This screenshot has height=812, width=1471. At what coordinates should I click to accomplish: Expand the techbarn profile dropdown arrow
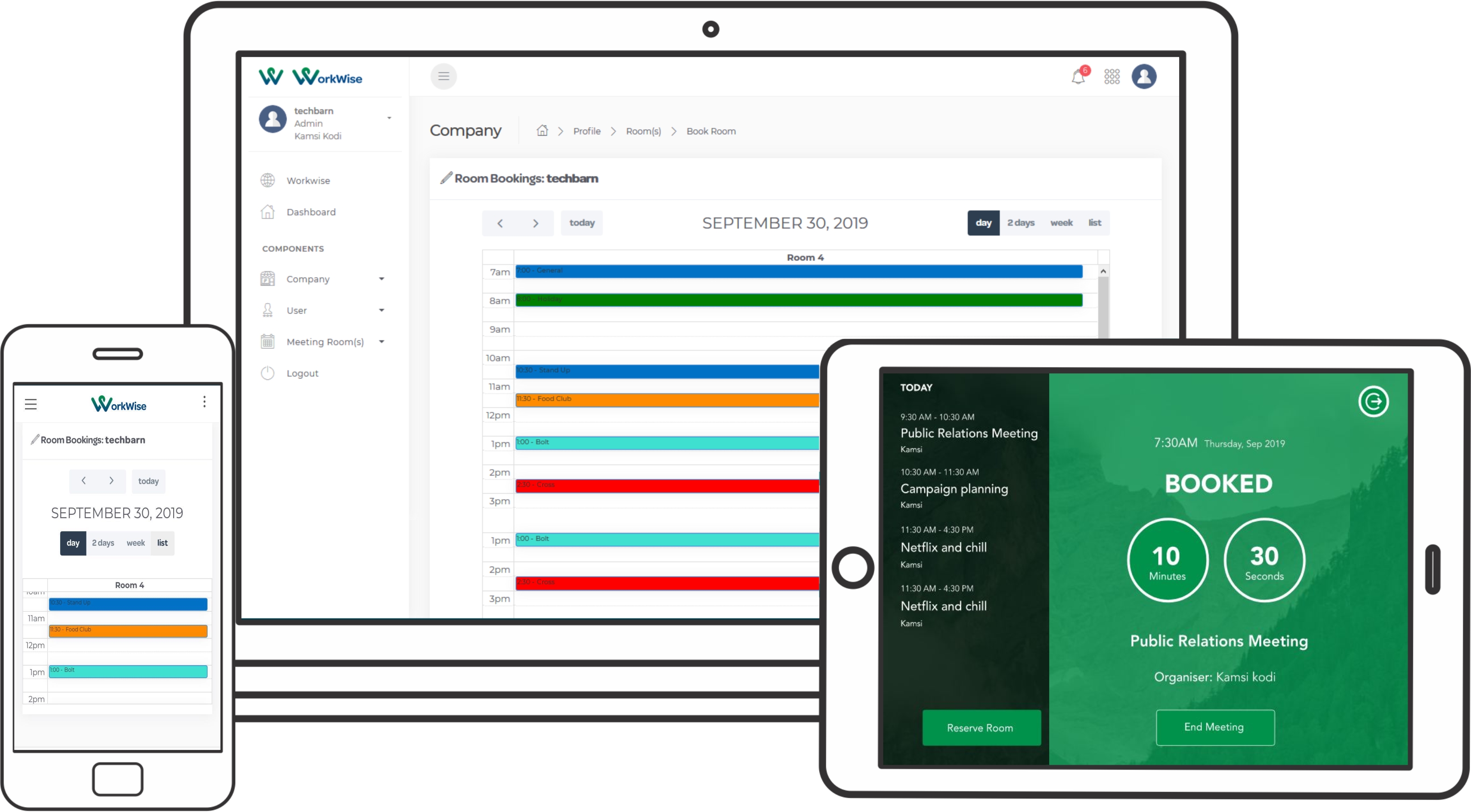coord(389,118)
